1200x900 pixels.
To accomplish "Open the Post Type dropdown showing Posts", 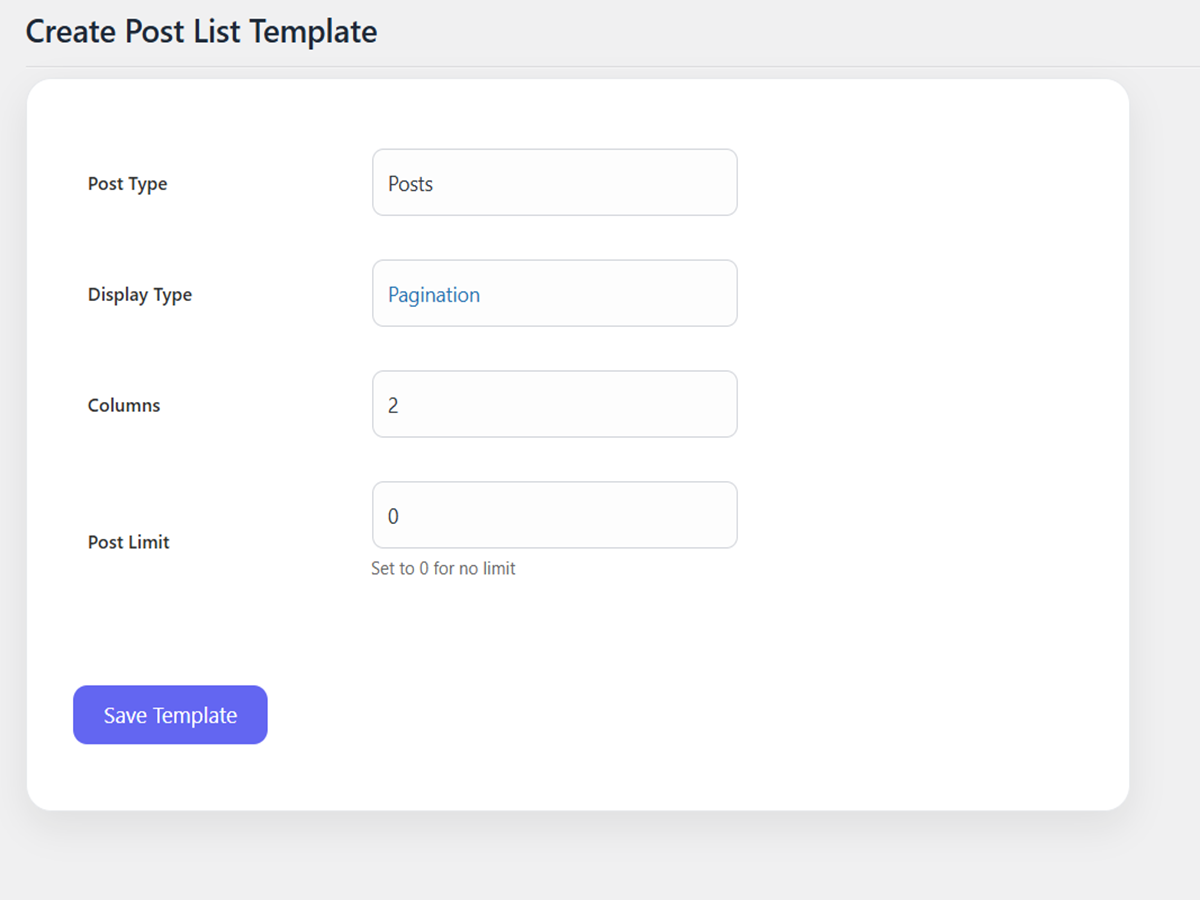I will click(554, 182).
